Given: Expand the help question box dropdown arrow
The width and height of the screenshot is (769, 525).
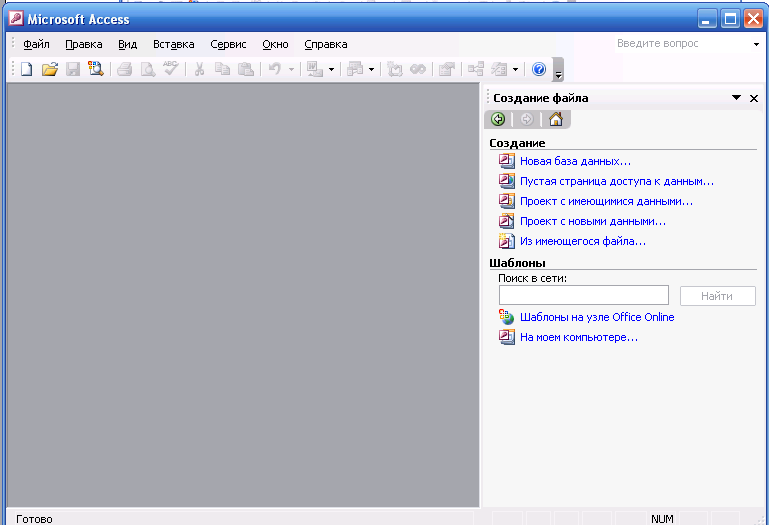Looking at the screenshot, I should tap(756, 44).
